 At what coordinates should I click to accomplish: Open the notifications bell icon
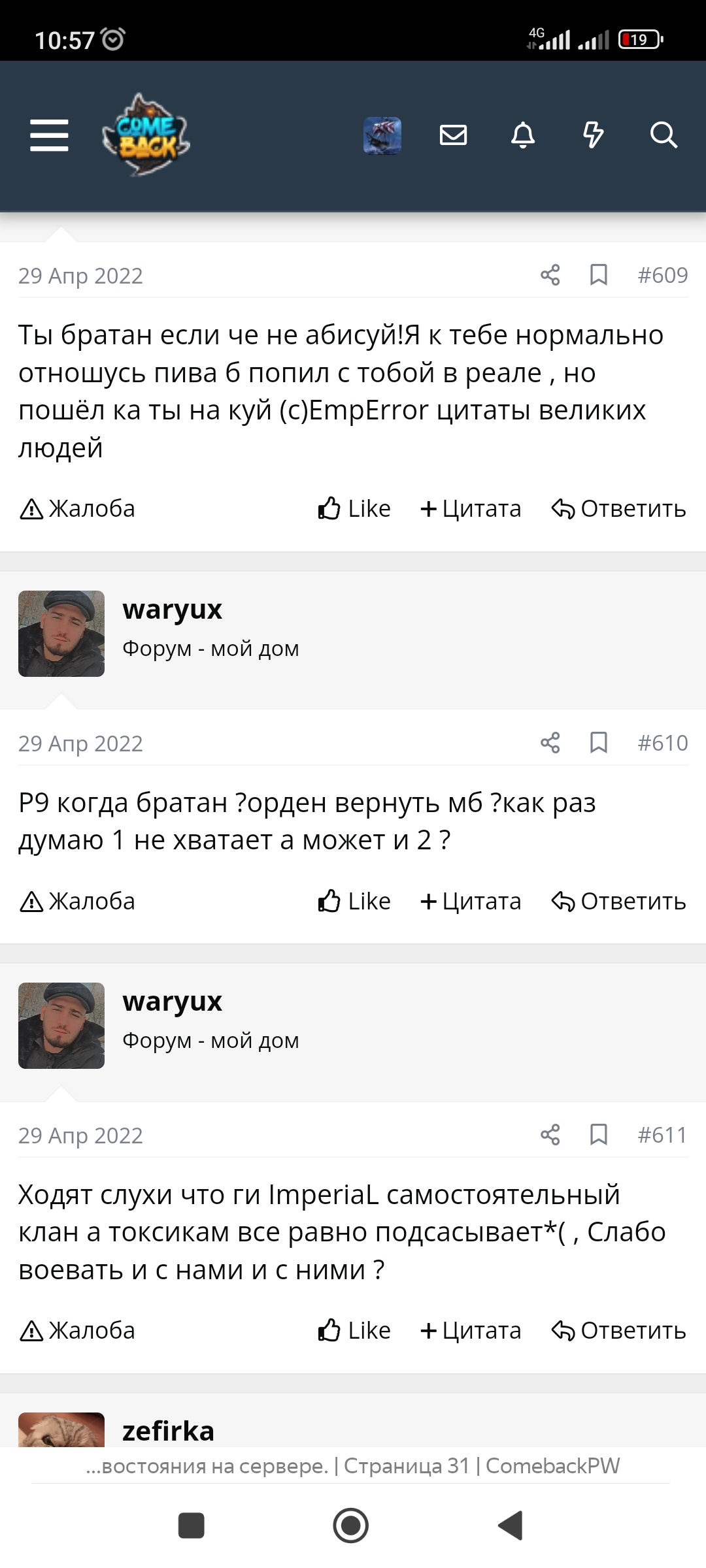click(x=523, y=135)
